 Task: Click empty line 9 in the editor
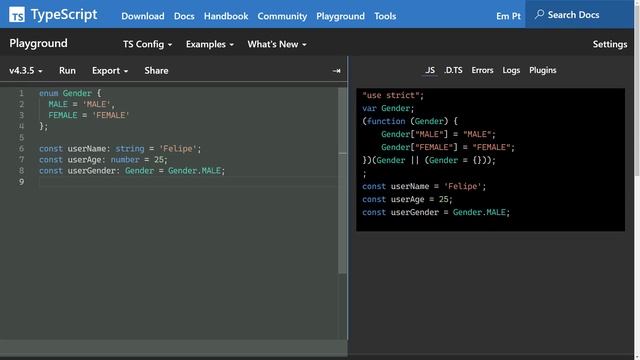pos(188,182)
